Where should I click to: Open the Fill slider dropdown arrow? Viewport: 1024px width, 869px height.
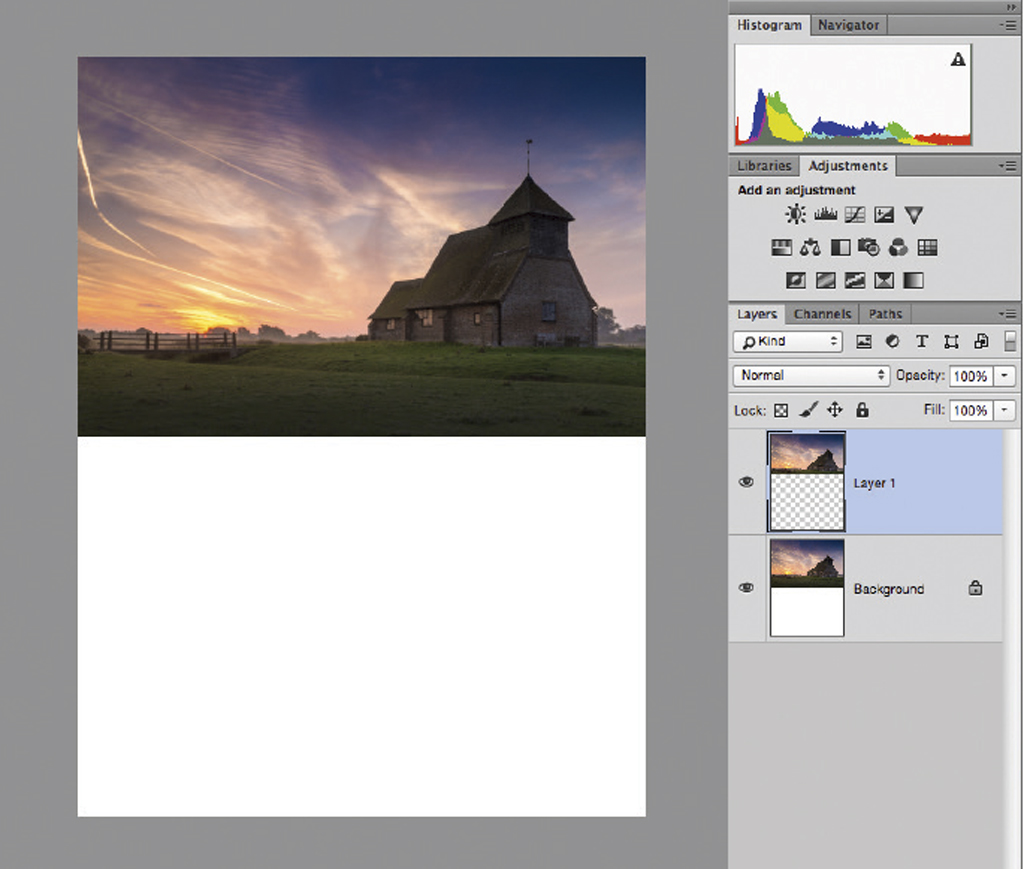[x=1004, y=410]
